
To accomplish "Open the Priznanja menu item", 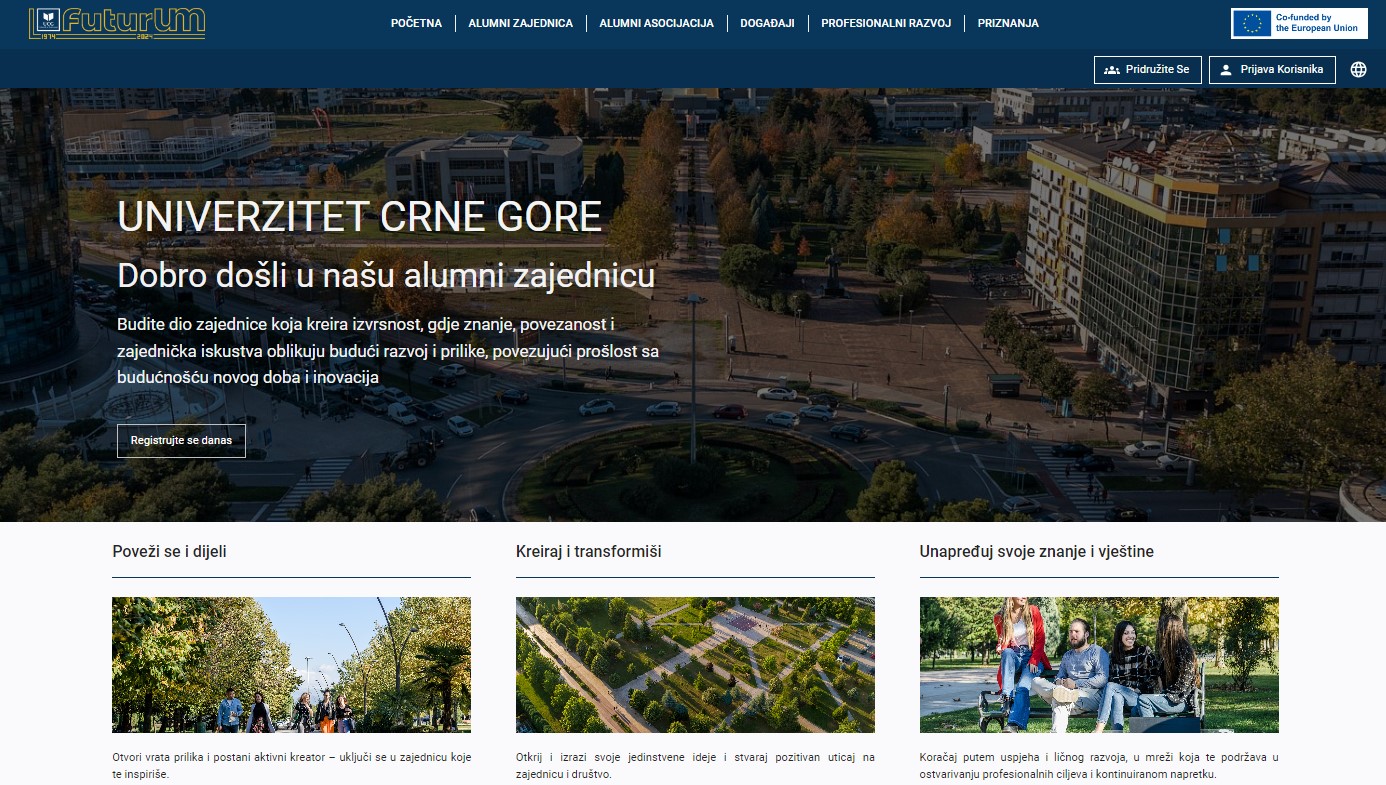I will pos(1008,23).
